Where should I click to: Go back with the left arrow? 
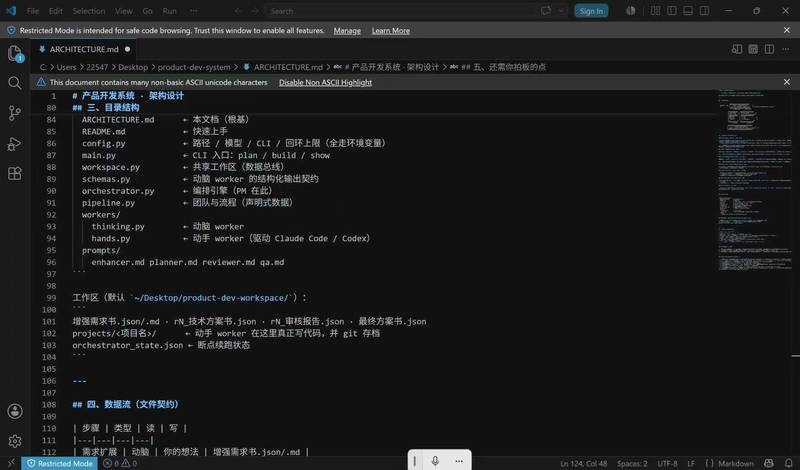238,11
